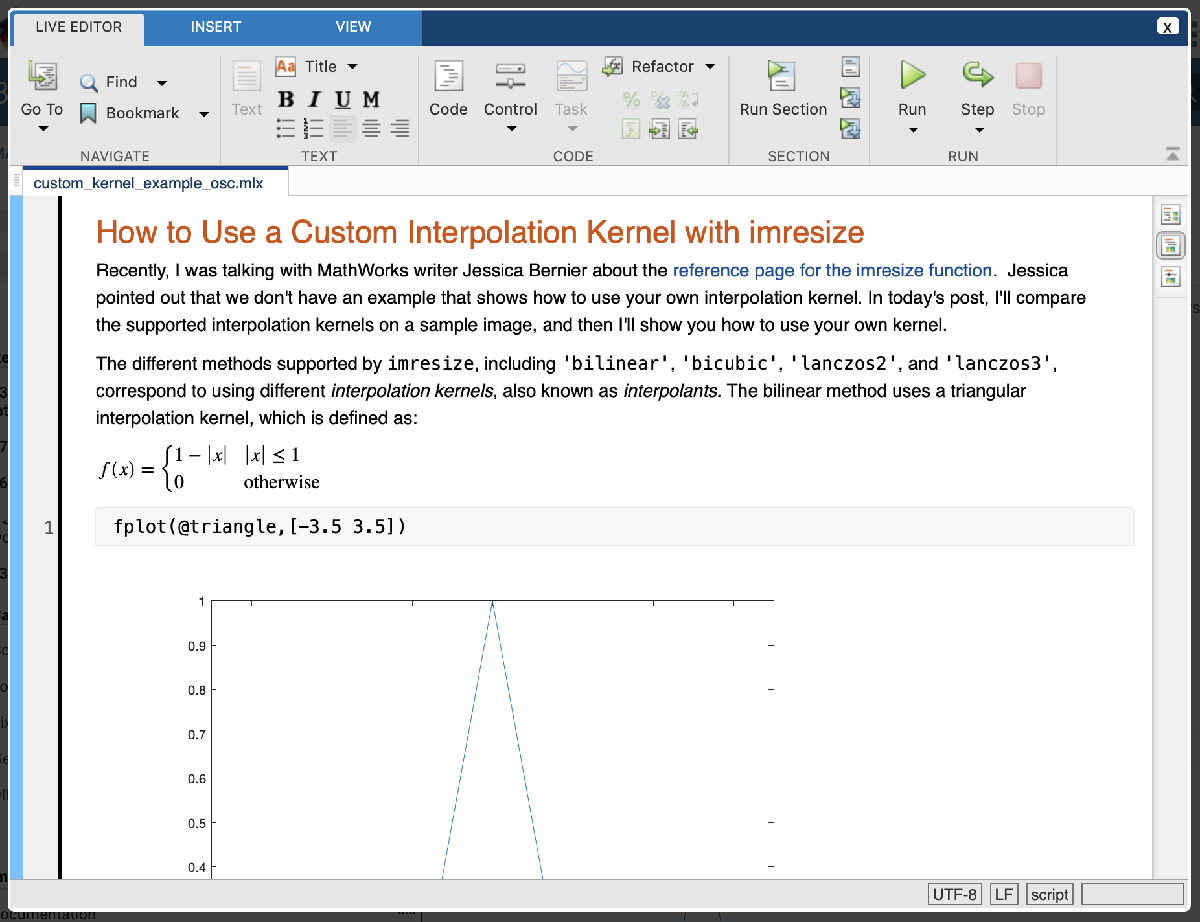Collapse the toolstrip ribbon

pyautogui.click(x=1172, y=153)
